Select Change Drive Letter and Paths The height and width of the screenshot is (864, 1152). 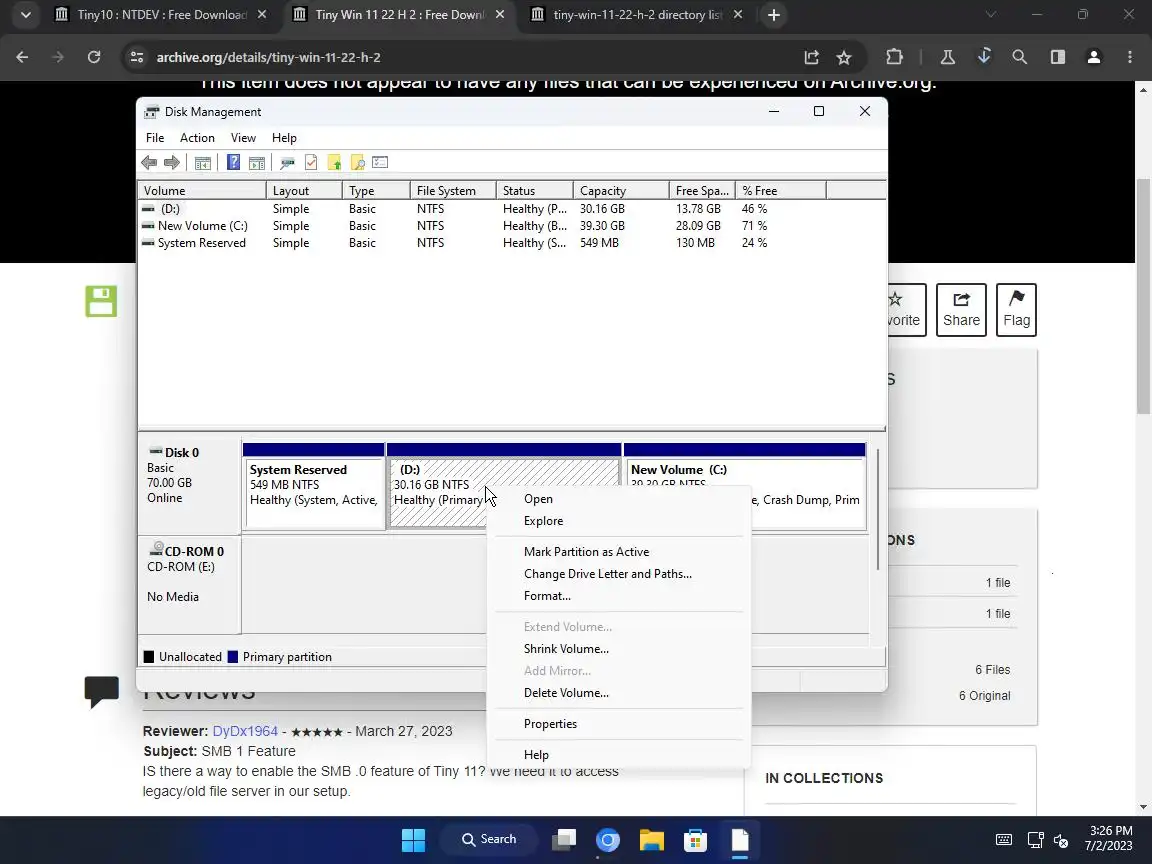click(x=619, y=574)
